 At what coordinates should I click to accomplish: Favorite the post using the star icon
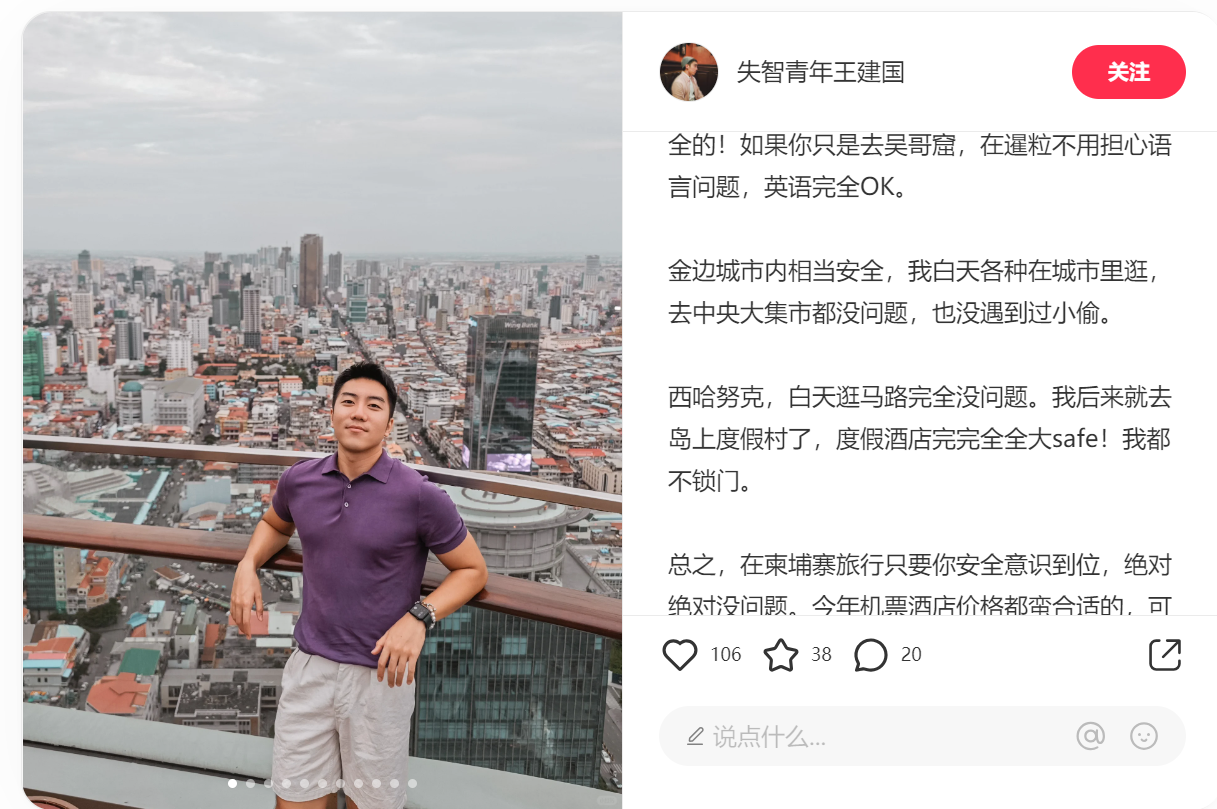click(781, 655)
